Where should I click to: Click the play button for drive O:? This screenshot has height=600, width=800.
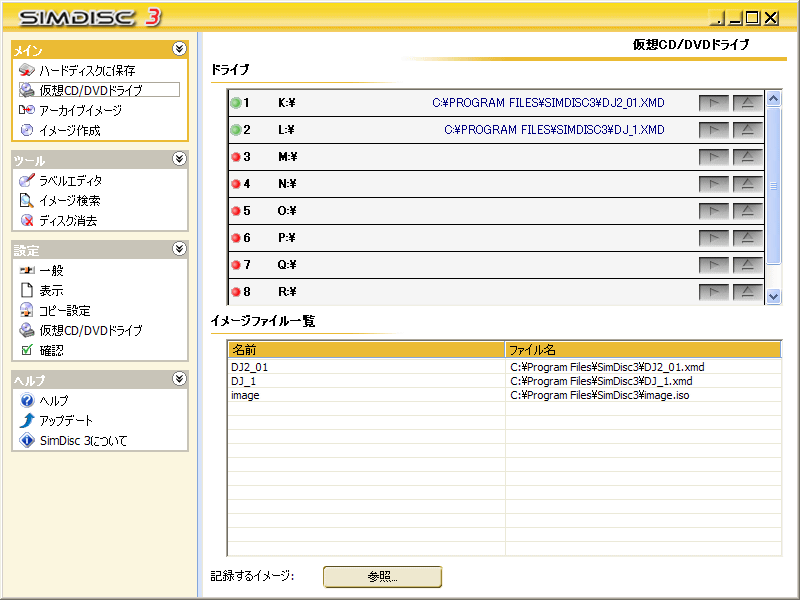(x=713, y=211)
